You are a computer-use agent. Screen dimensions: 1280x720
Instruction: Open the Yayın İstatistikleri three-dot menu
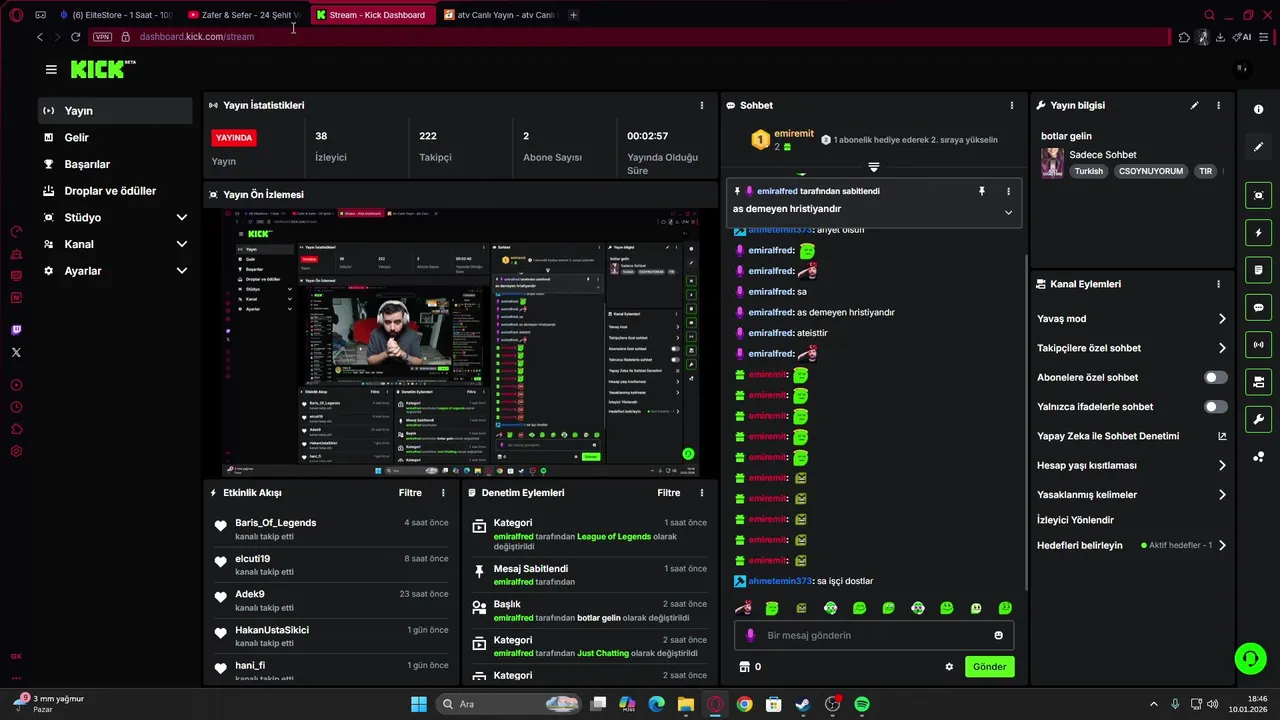[702, 105]
